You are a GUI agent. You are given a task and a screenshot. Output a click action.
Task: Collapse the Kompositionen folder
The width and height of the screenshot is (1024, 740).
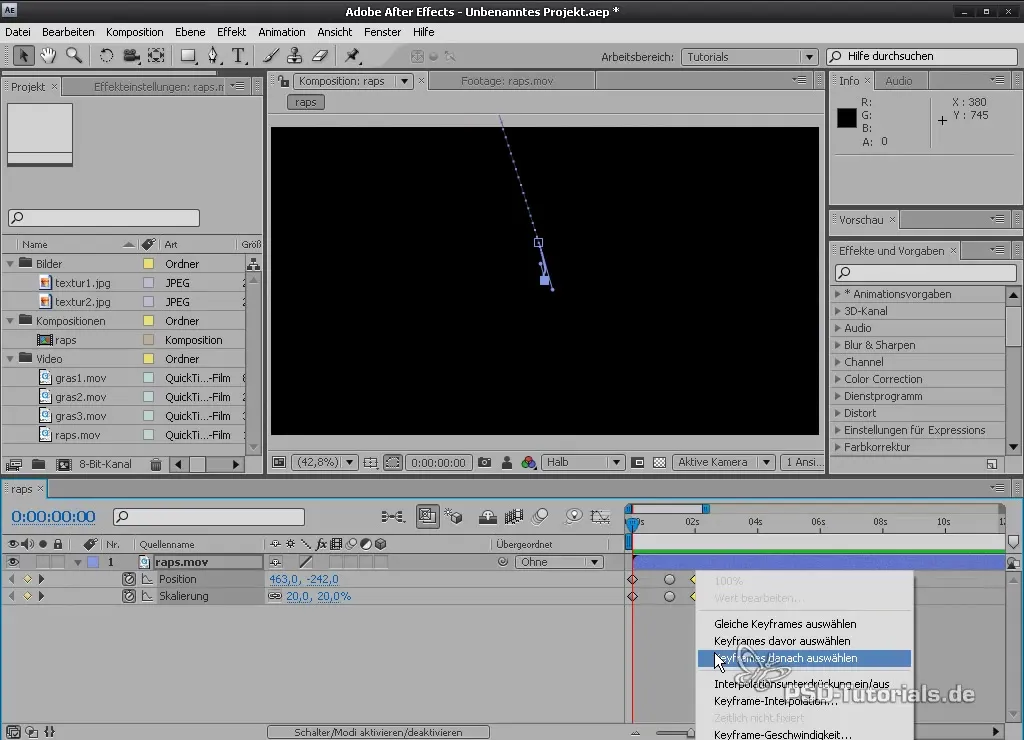pos(10,321)
